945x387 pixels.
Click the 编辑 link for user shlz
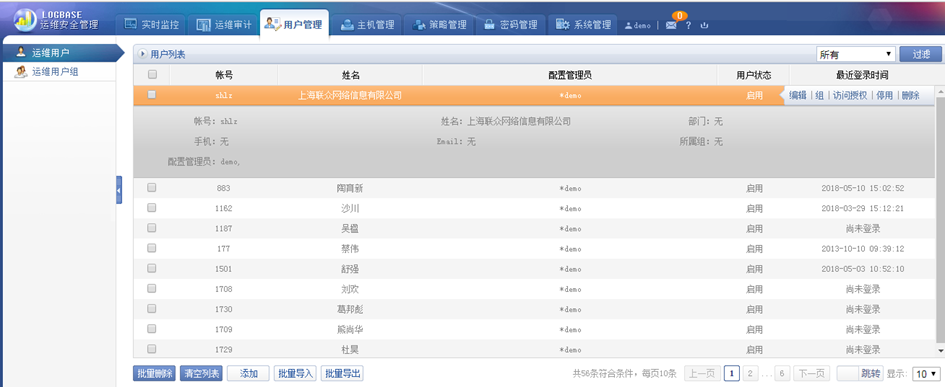(x=798, y=95)
